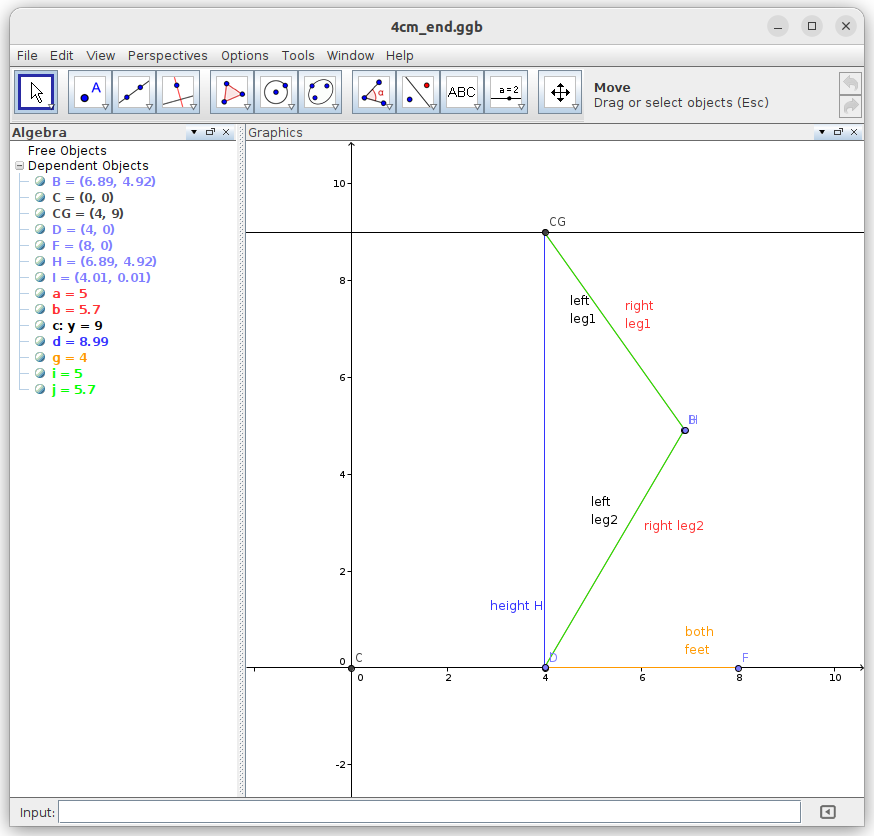Open the Help menu

click(400, 56)
